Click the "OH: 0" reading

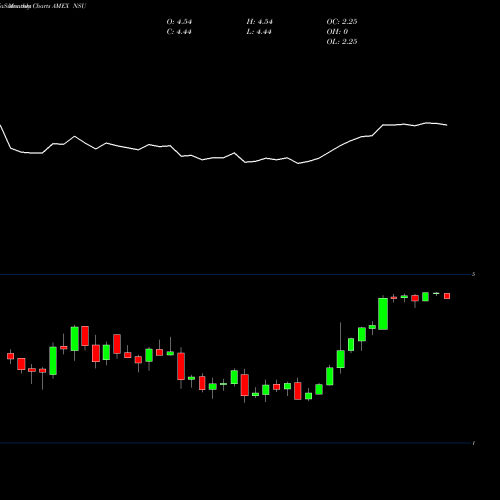(x=337, y=32)
